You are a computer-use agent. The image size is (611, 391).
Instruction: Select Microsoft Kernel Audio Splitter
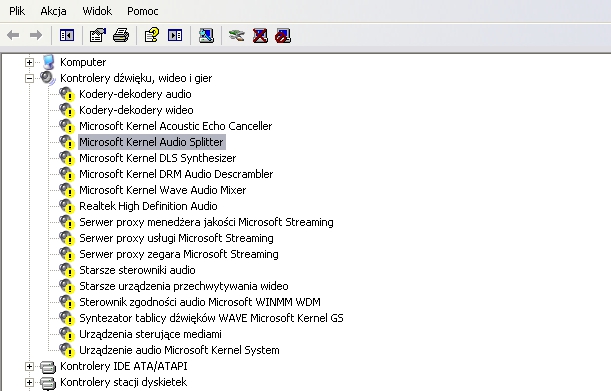(152, 142)
